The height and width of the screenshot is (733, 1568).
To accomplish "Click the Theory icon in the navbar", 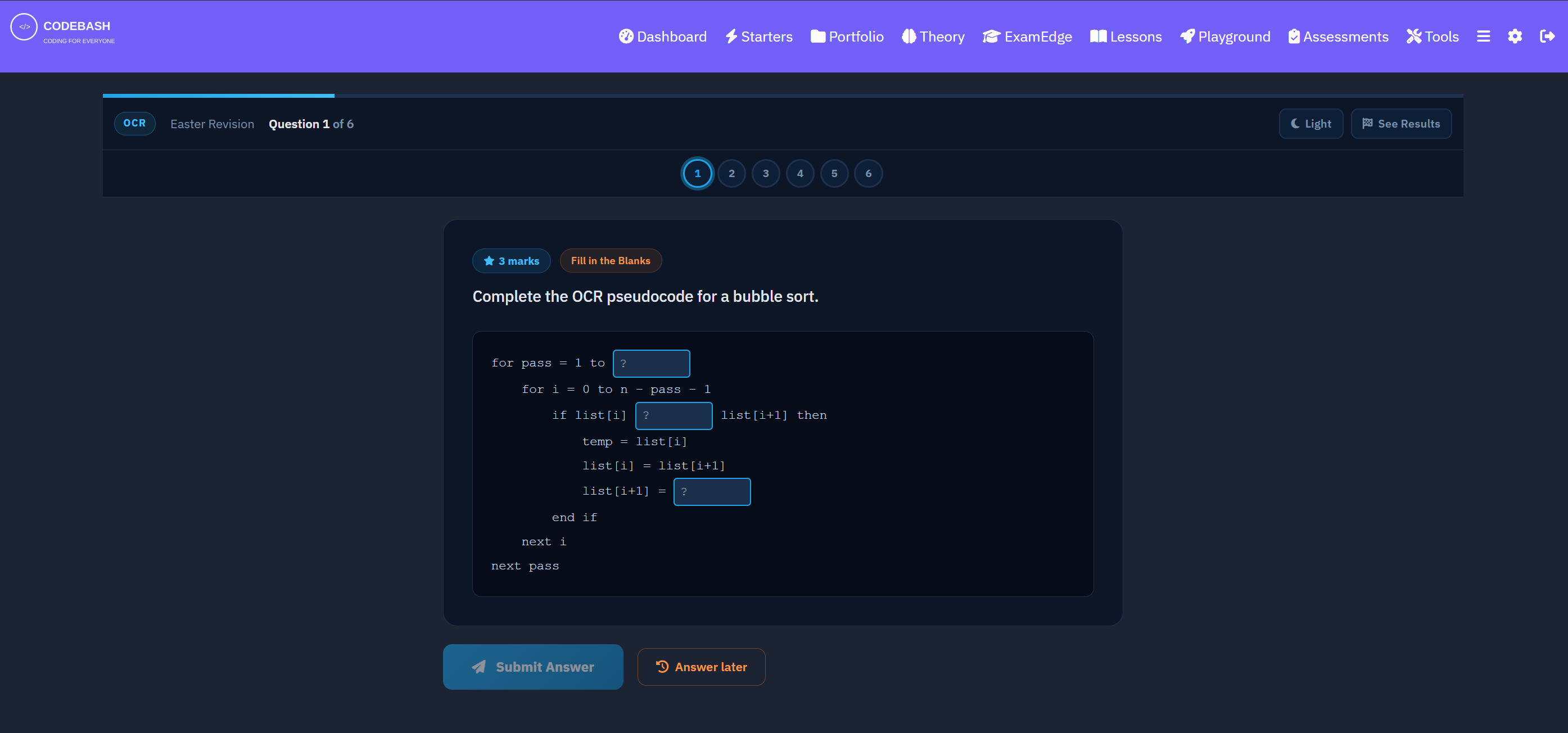I will click(910, 37).
